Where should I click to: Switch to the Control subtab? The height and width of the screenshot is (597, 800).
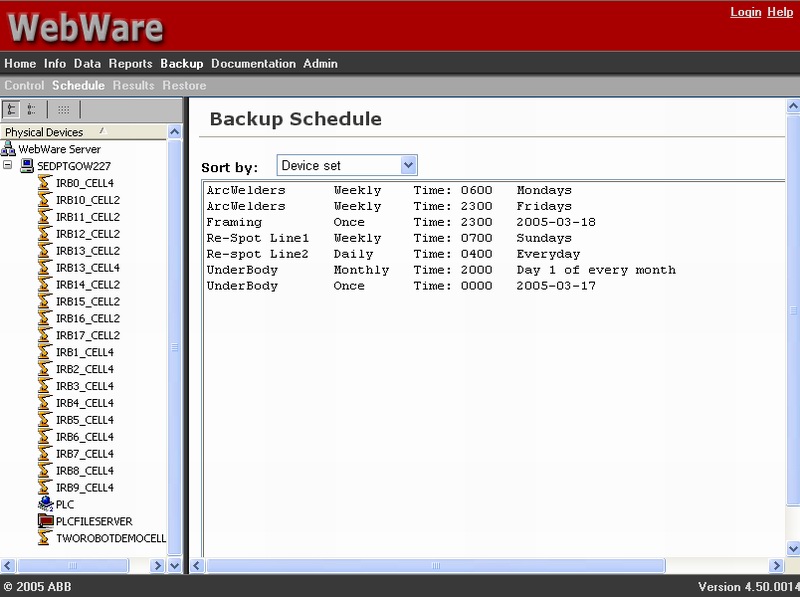24,86
